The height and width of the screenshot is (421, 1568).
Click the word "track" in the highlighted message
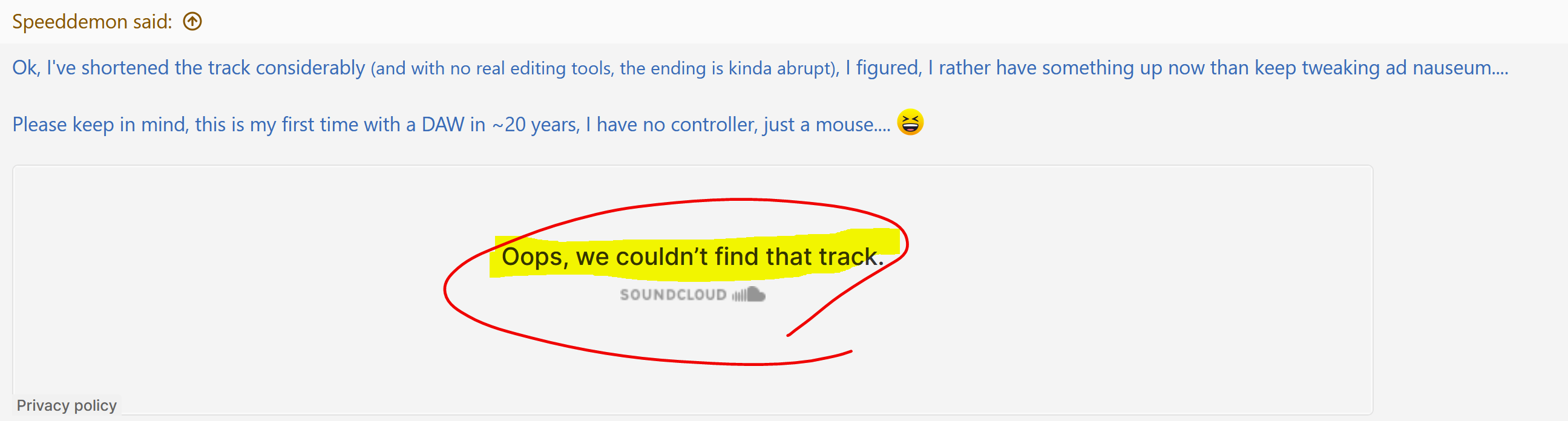point(850,256)
